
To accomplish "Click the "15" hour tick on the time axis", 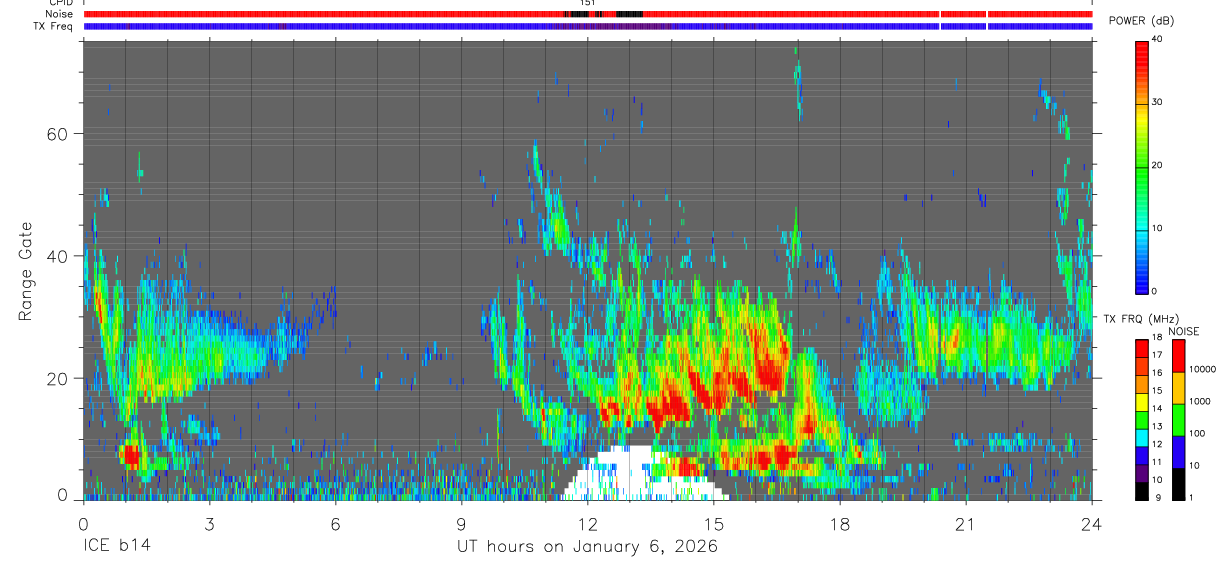I will click(713, 523).
